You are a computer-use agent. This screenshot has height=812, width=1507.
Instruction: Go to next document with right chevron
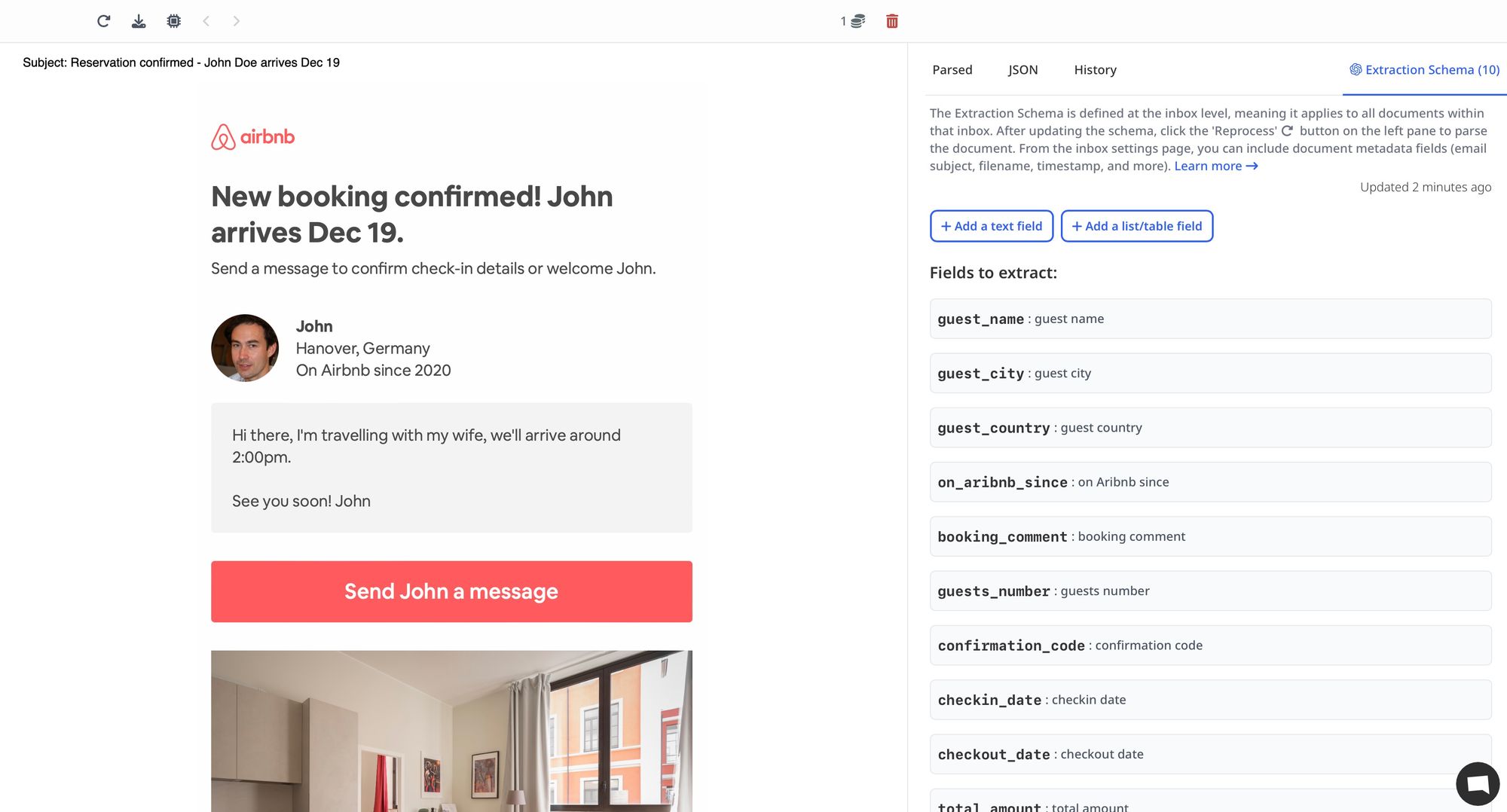(237, 21)
